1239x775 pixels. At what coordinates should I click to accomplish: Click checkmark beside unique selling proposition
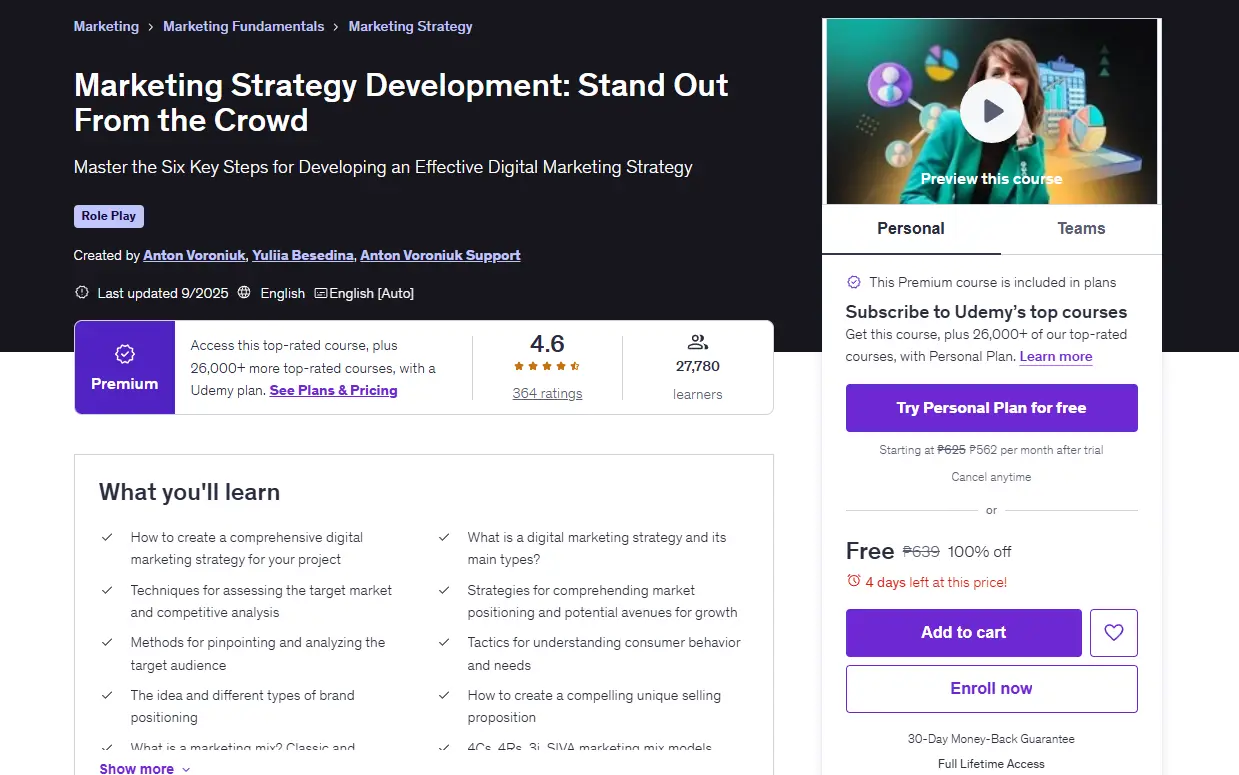click(x=444, y=695)
